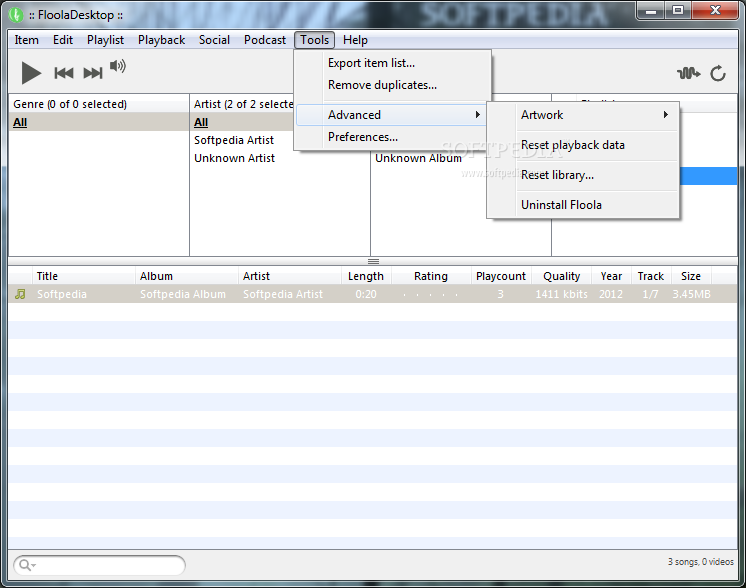
Task: Skip to the previous track
Action: [x=64, y=73]
